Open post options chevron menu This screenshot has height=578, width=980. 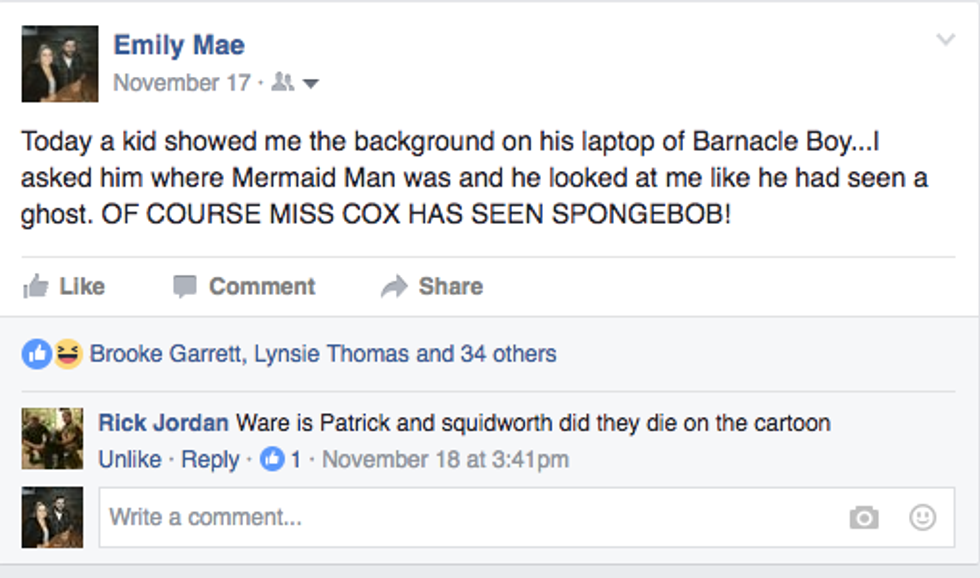pyautogui.click(x=945, y=40)
